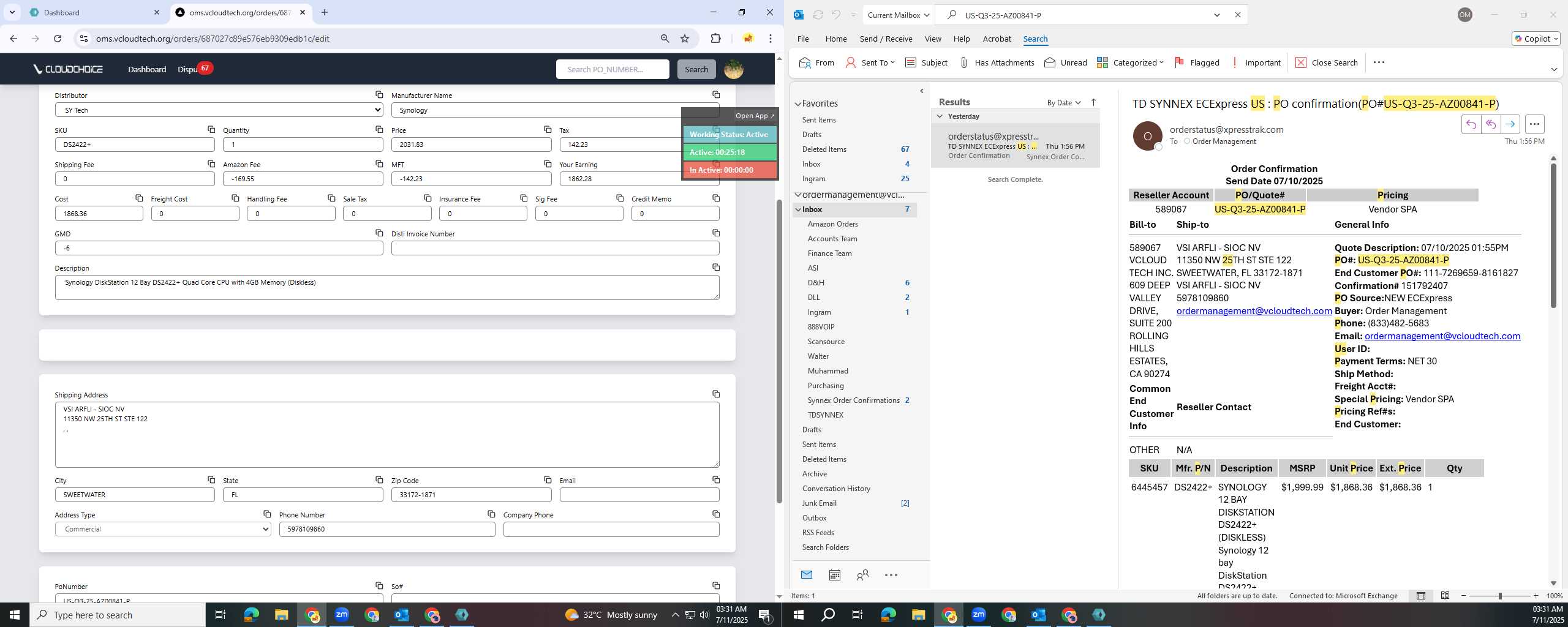Filter search by Has Attachments
Viewport: 1568px width, 627px height.
pos(996,62)
